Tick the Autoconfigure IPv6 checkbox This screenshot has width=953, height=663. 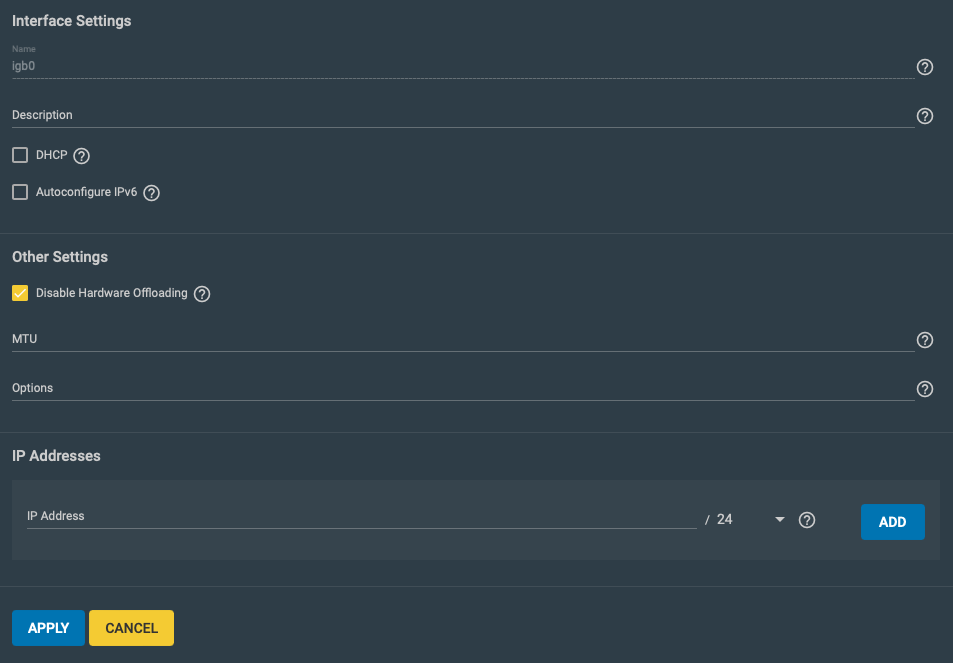click(20, 193)
